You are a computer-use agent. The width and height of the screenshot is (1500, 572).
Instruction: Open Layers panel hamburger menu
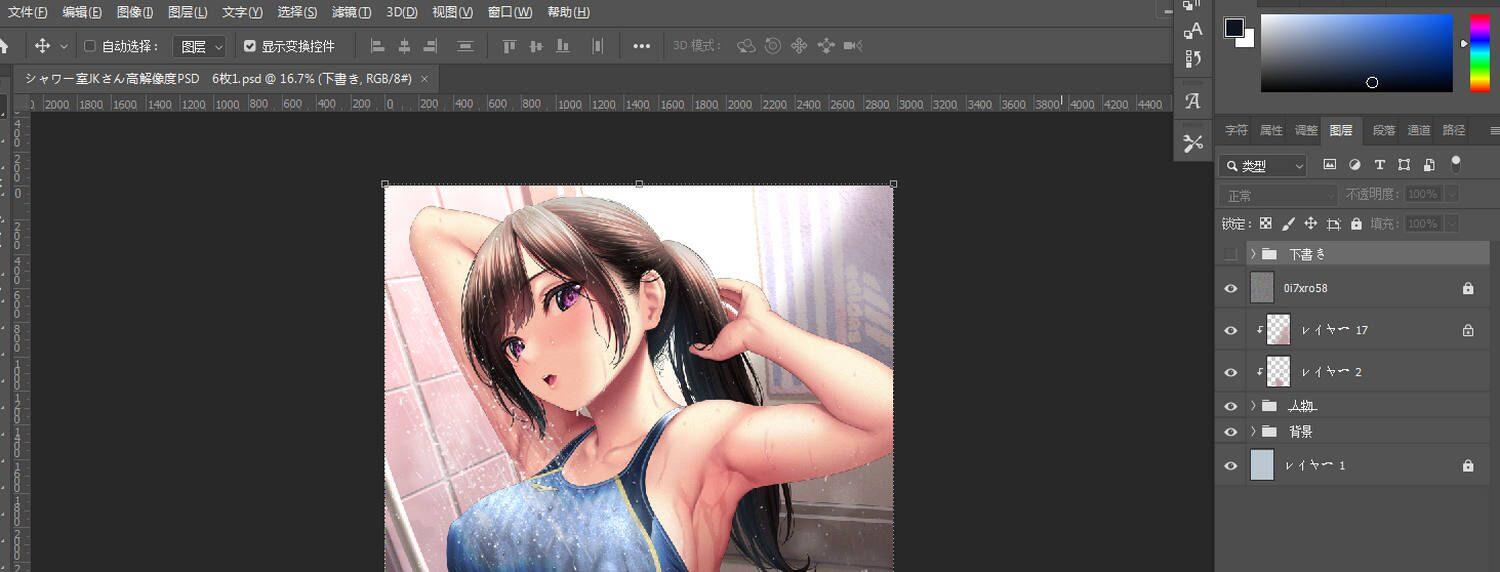pyautogui.click(x=1494, y=131)
